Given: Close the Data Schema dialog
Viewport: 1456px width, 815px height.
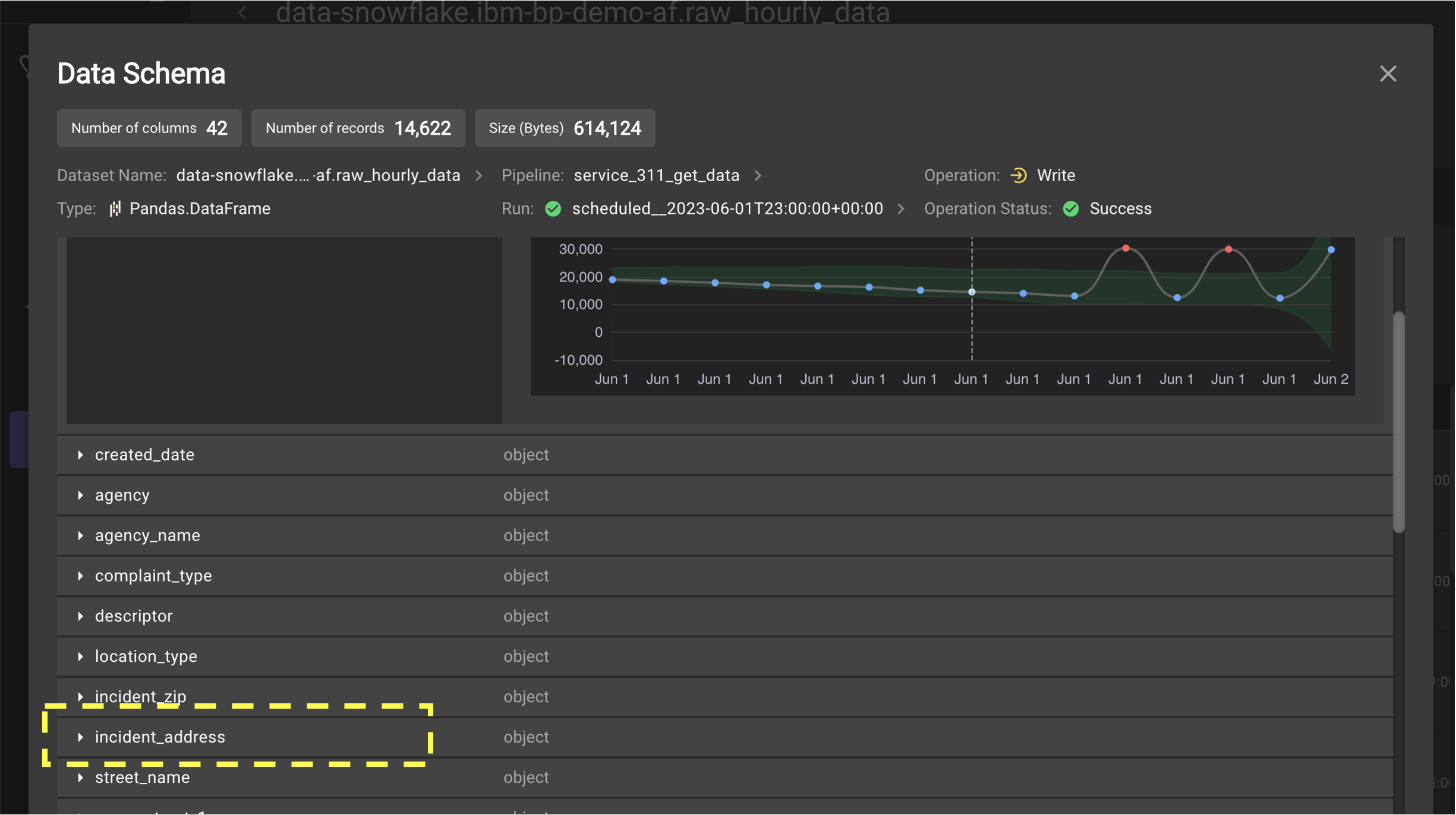Looking at the screenshot, I should [1388, 74].
